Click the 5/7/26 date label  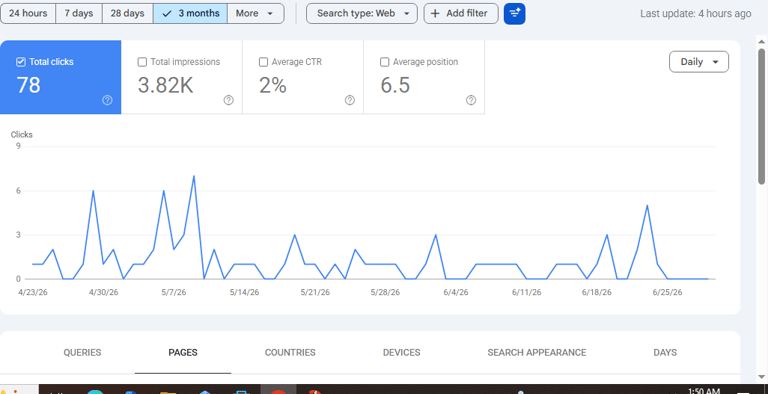pyautogui.click(x=174, y=293)
